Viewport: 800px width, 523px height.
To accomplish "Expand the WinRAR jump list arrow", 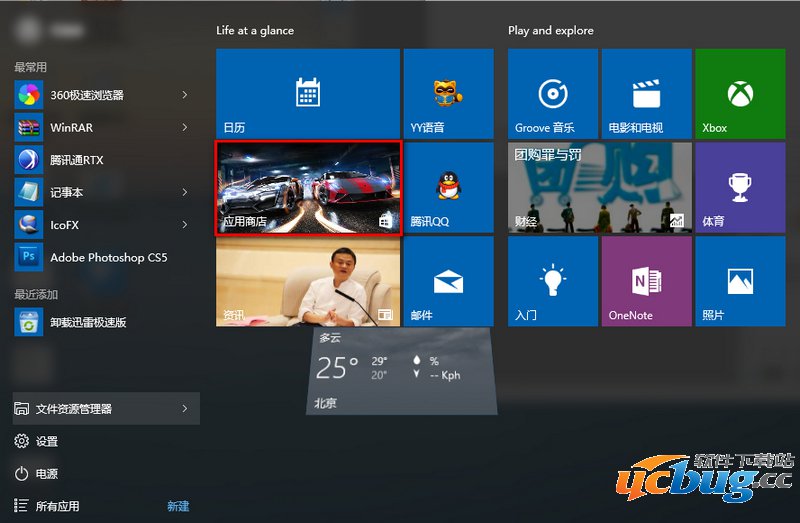I will pyautogui.click(x=185, y=127).
